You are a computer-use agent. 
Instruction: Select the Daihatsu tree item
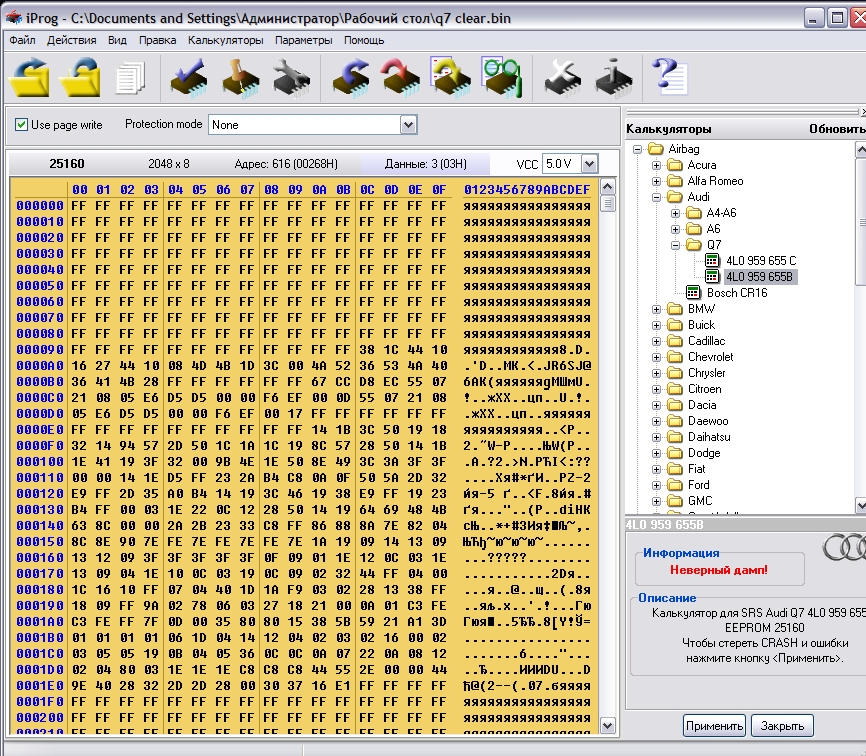709,437
